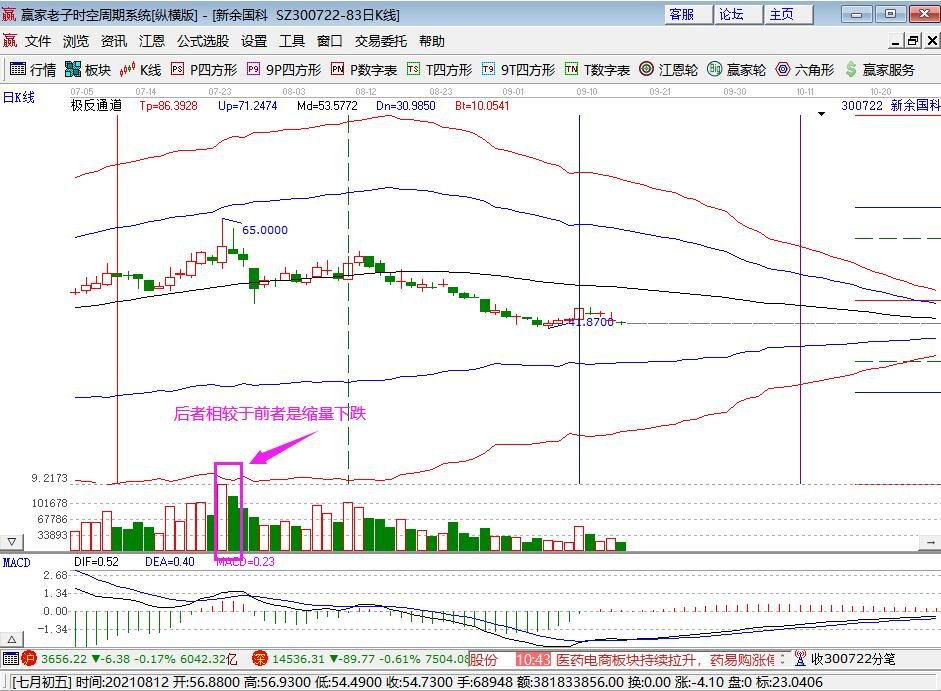
Task: Click the Shanghai index 沪 icon in the status bar
Action: 29,659
